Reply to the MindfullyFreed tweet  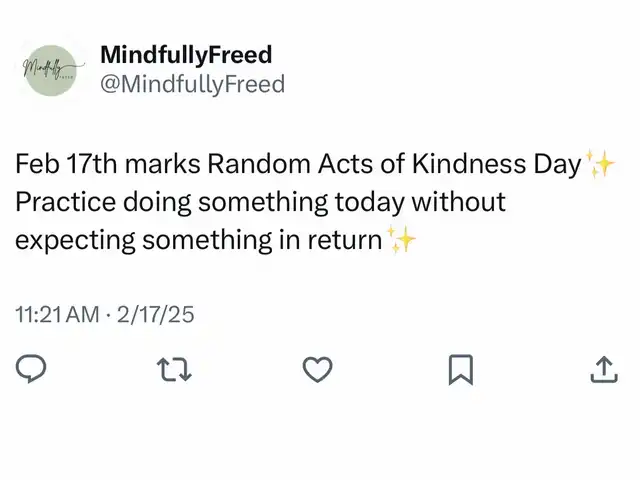[x=32, y=370]
